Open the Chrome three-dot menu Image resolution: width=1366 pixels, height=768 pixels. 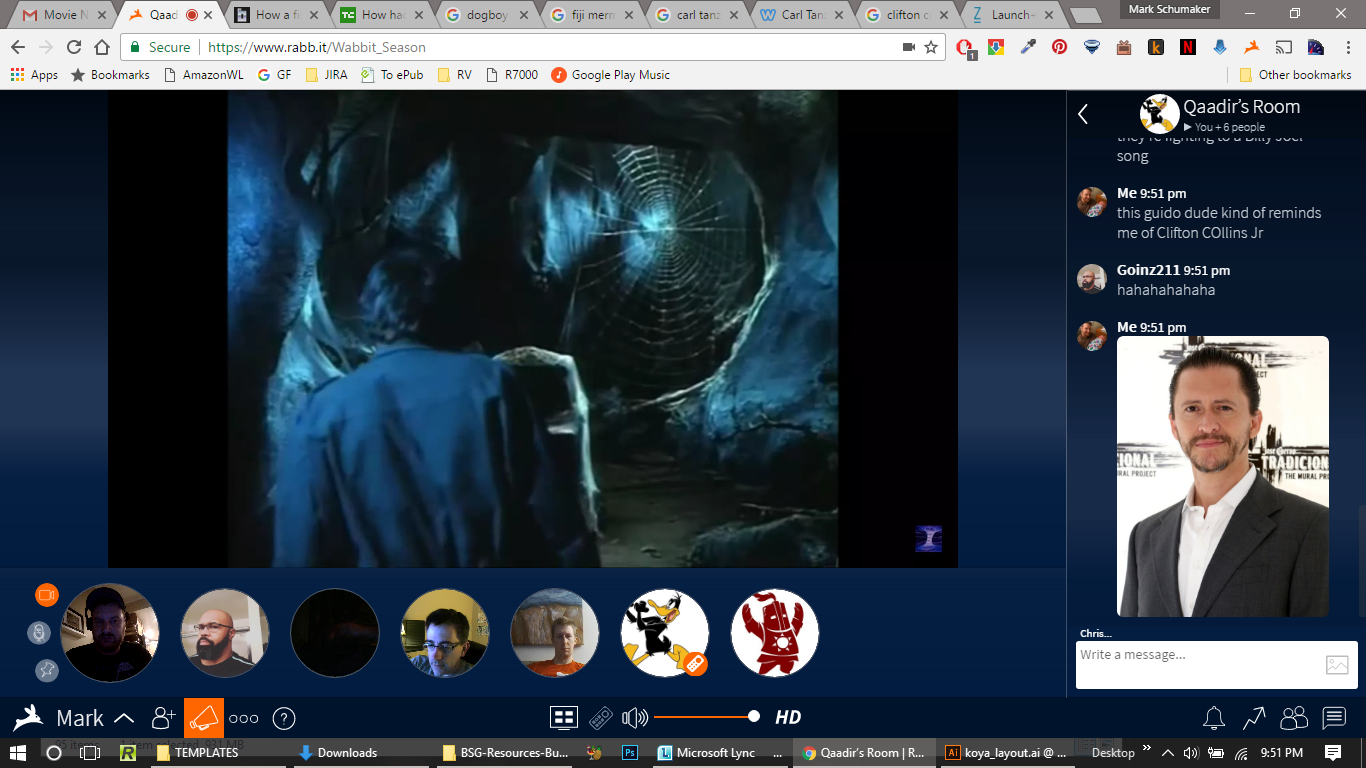click(x=1347, y=47)
